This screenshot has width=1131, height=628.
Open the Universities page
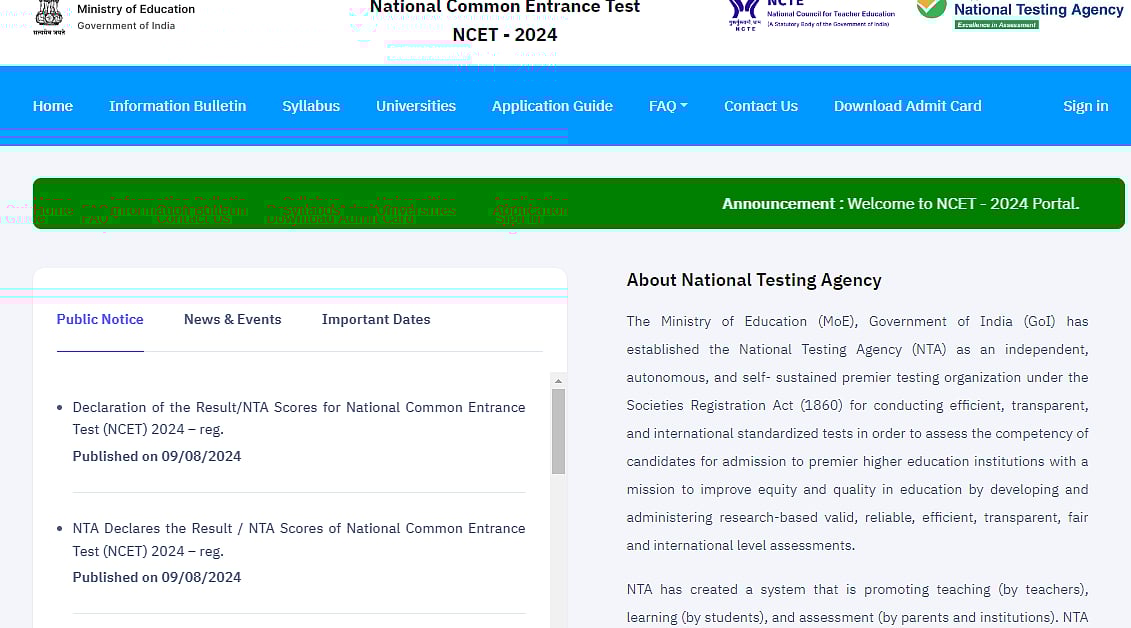click(x=416, y=106)
